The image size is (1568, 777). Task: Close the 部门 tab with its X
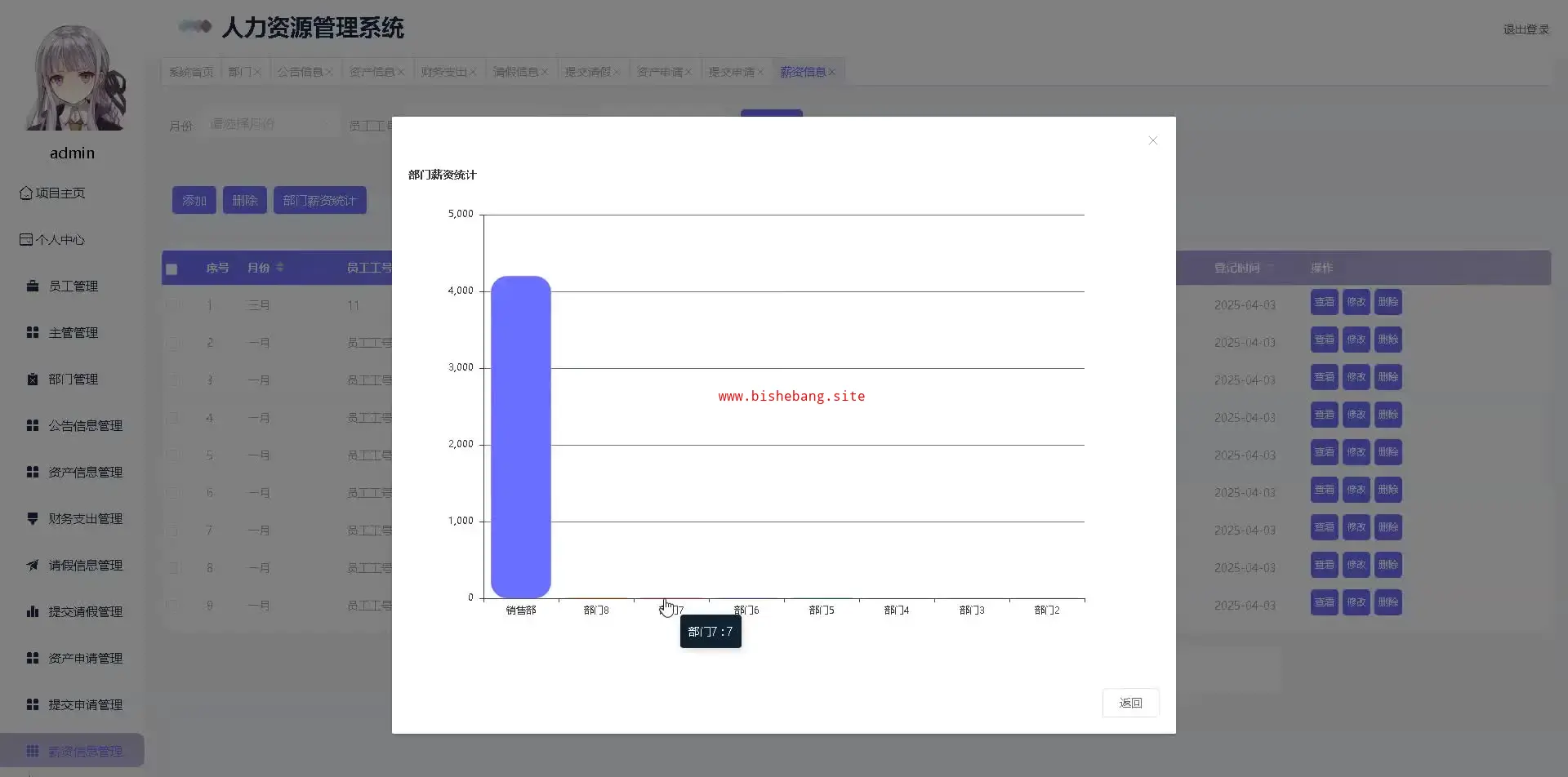pos(257,73)
